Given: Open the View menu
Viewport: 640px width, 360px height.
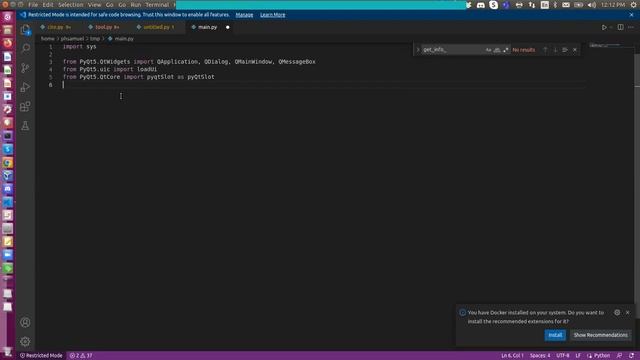Looking at the screenshot, I should click(94, 5).
